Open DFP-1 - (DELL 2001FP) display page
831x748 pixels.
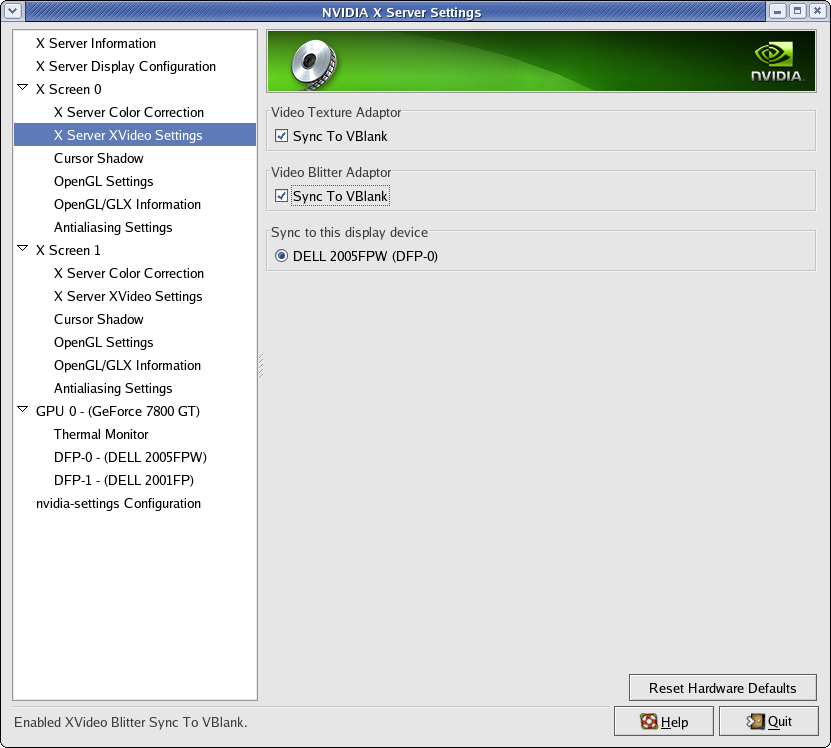click(x=124, y=481)
